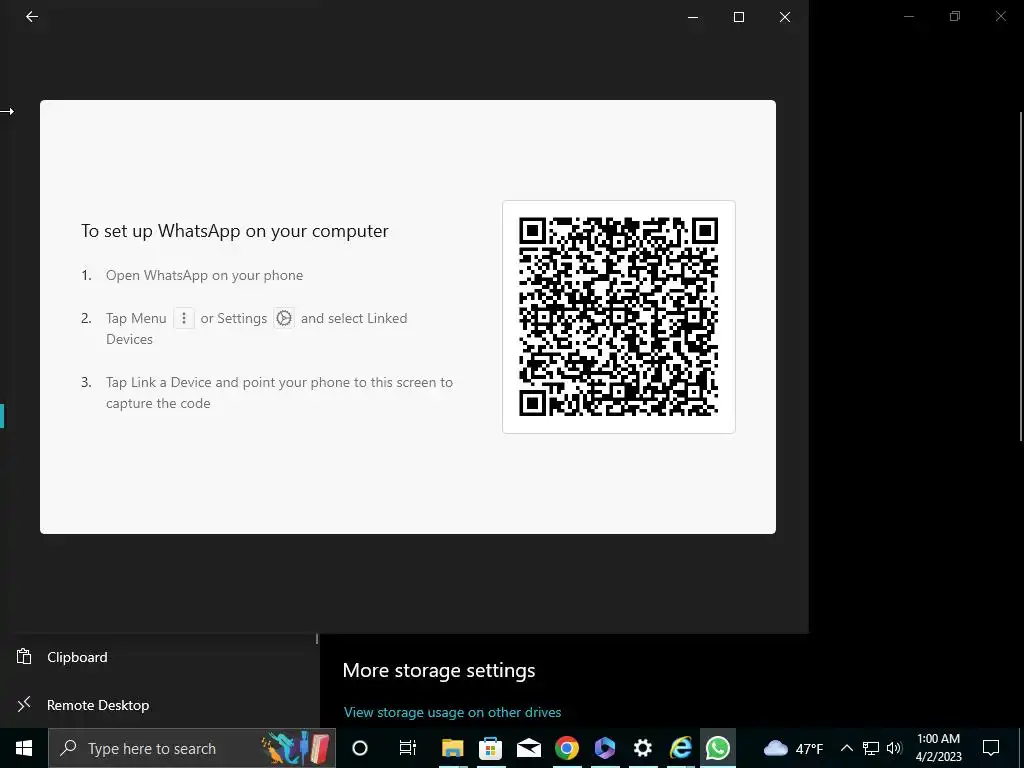Screen dimensions: 1024x768
Task: Open Mail app from taskbar
Action: click(x=528, y=748)
